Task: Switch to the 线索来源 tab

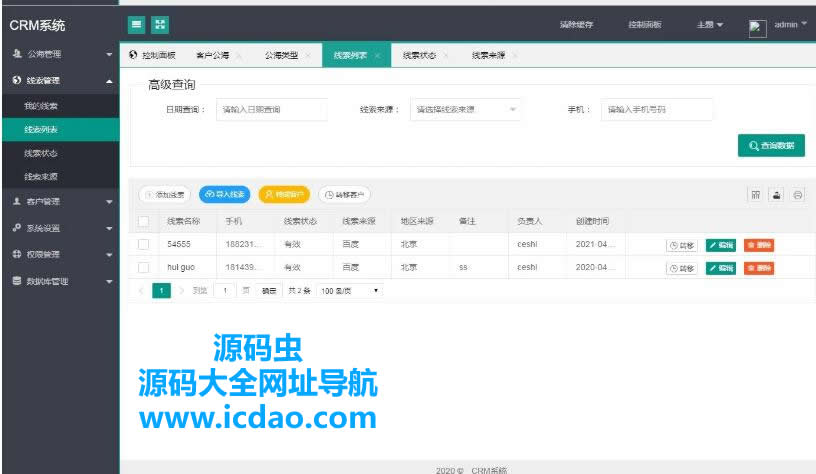Action: point(488,55)
